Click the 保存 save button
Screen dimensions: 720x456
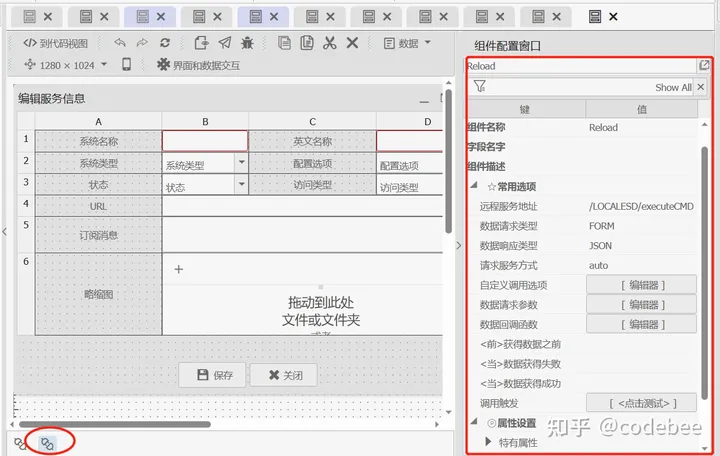tap(212, 375)
